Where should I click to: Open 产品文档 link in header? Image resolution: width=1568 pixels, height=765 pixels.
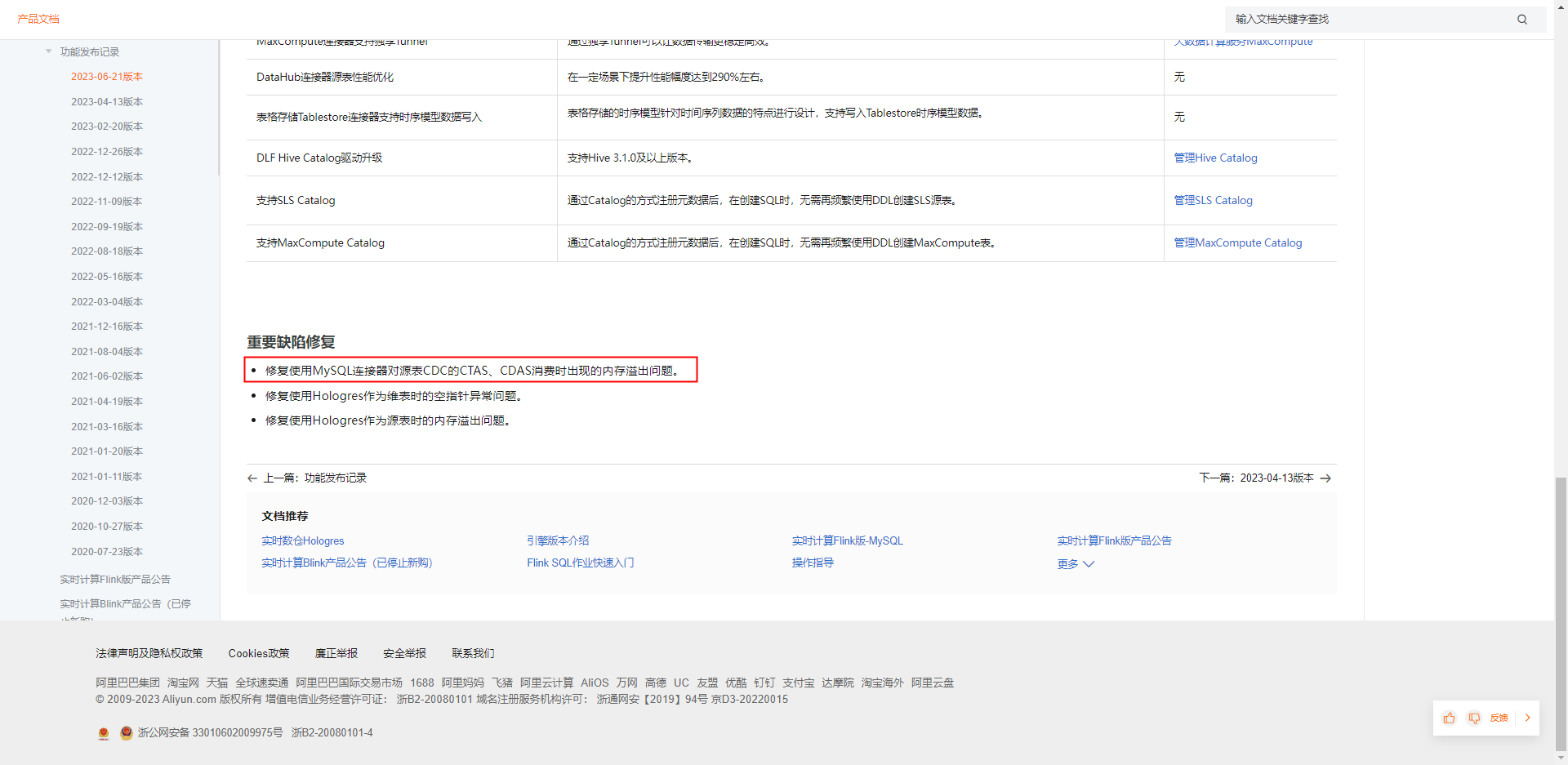38,19
